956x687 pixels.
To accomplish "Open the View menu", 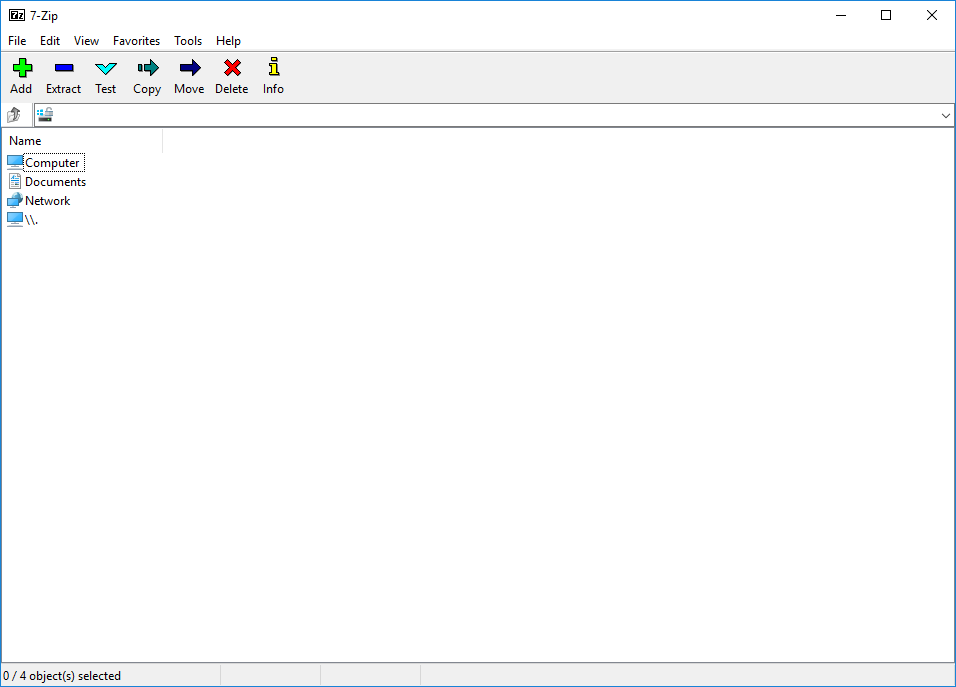I will click(87, 41).
